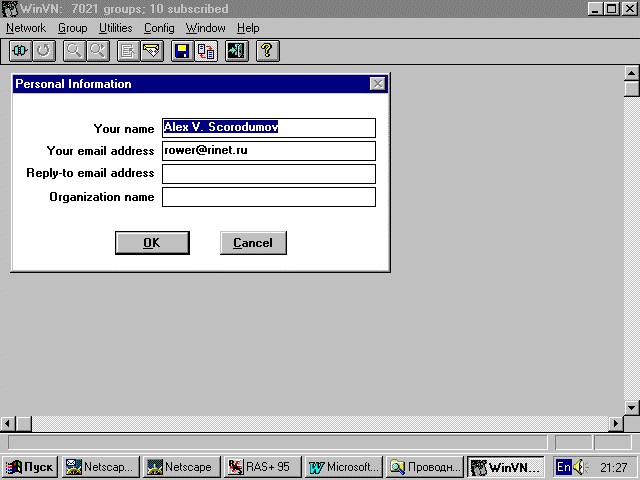640x480 pixels.
Task: Minimize the WinVN main window
Action: (x=595, y=9)
